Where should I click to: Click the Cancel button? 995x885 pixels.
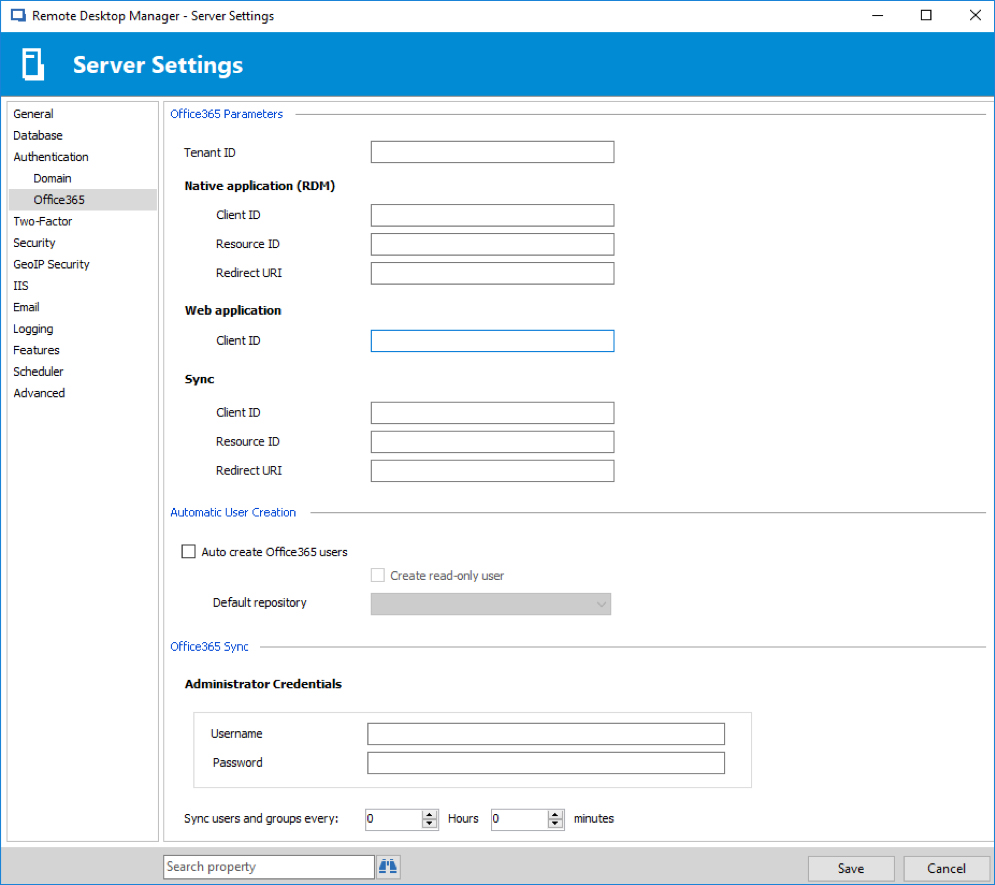(x=946, y=868)
